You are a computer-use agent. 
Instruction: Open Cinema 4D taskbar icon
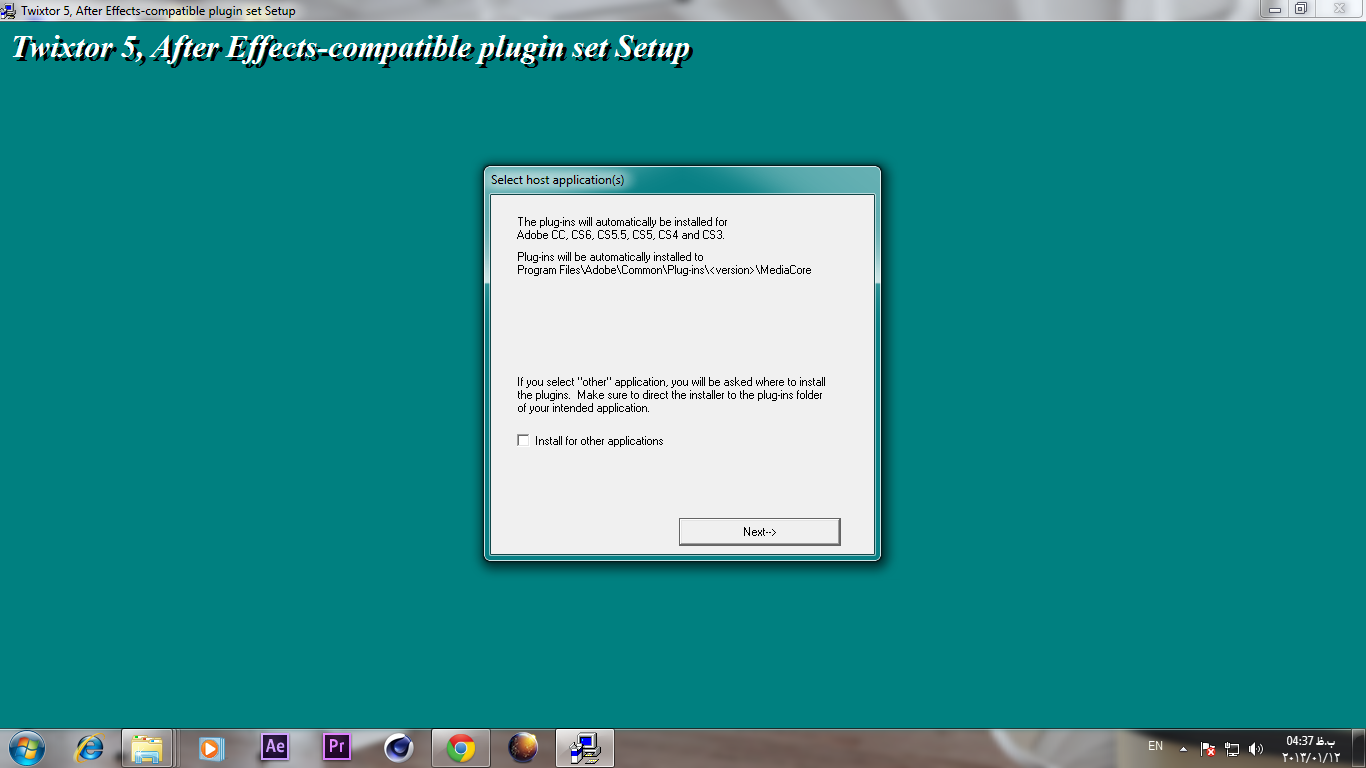click(x=399, y=748)
